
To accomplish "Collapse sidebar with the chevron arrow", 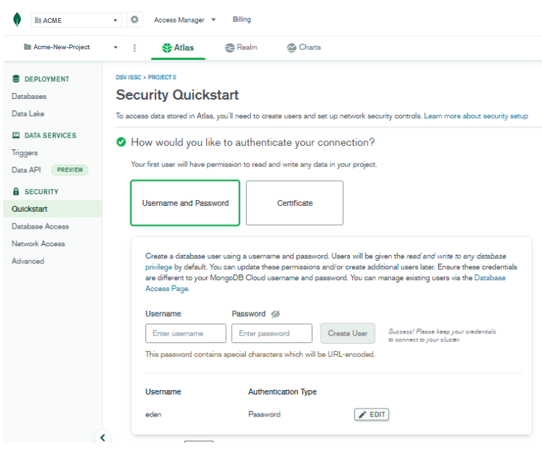I will point(103,438).
